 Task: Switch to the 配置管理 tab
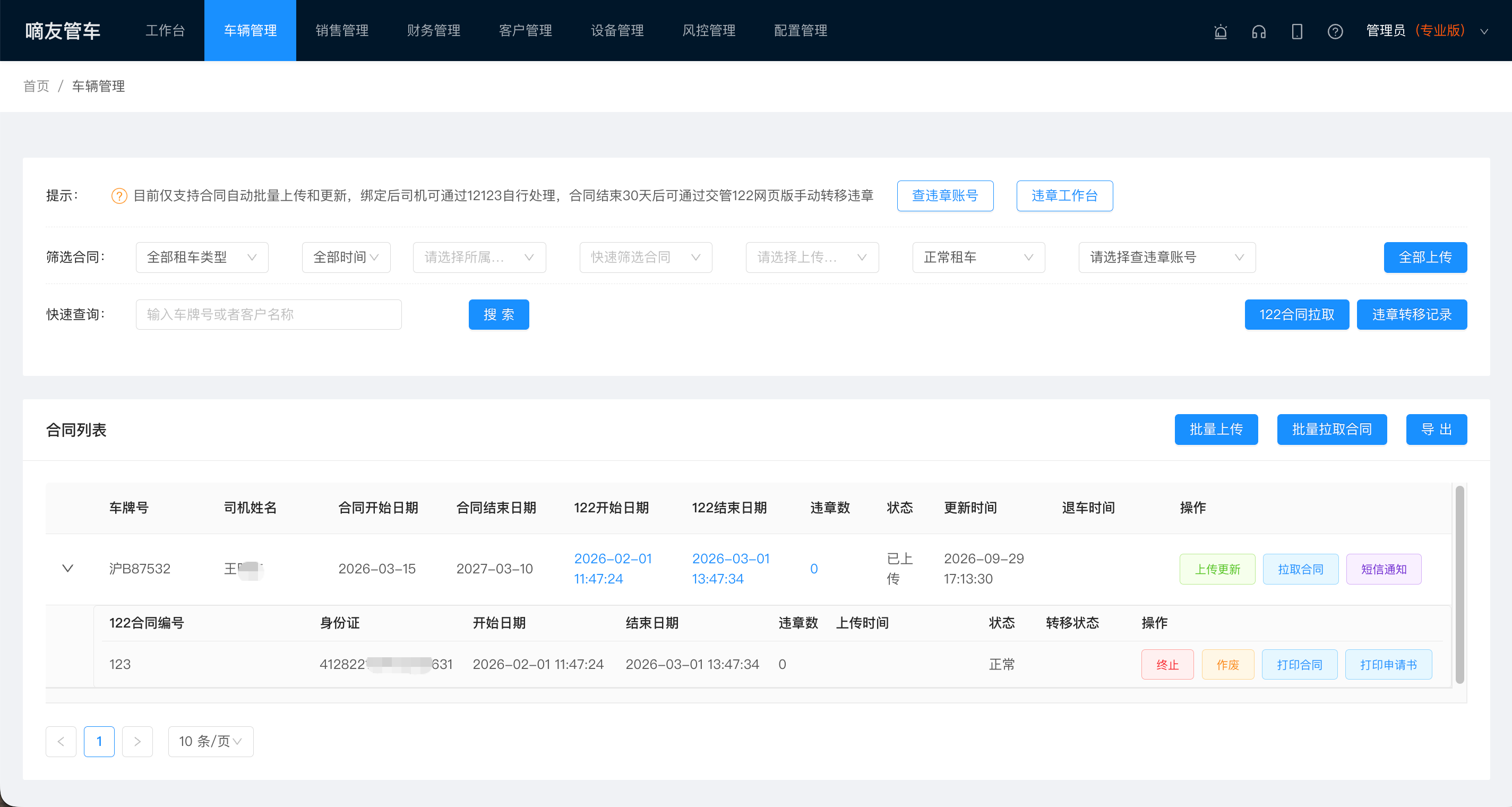(x=800, y=30)
